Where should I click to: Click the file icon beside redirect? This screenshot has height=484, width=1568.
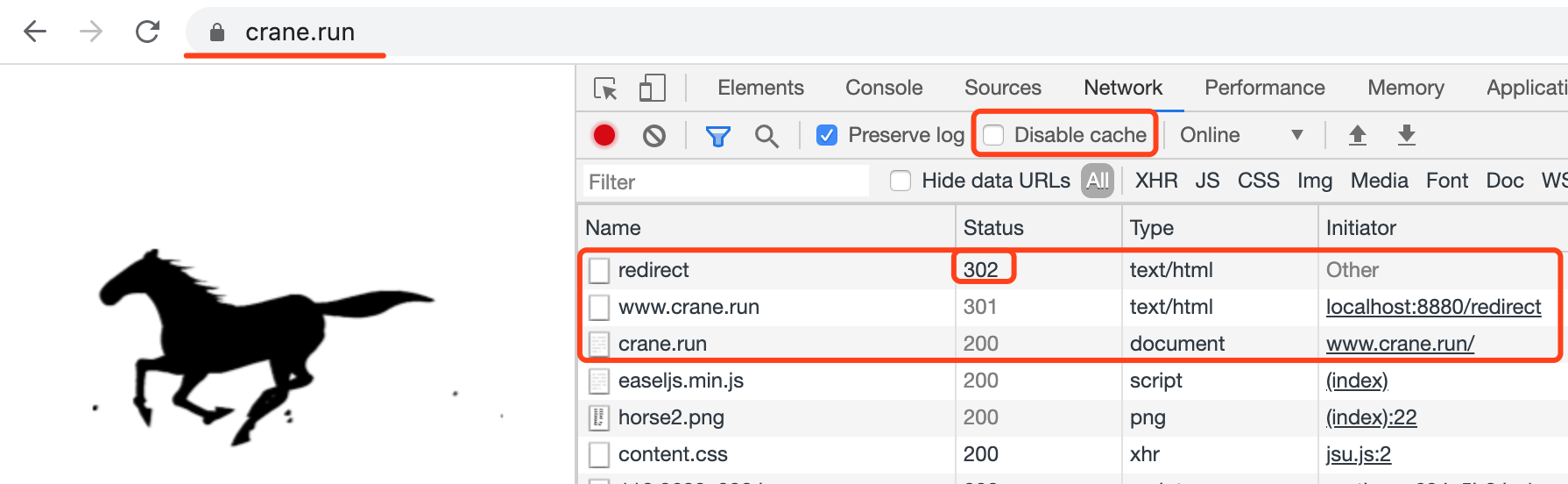pyautogui.click(x=599, y=270)
